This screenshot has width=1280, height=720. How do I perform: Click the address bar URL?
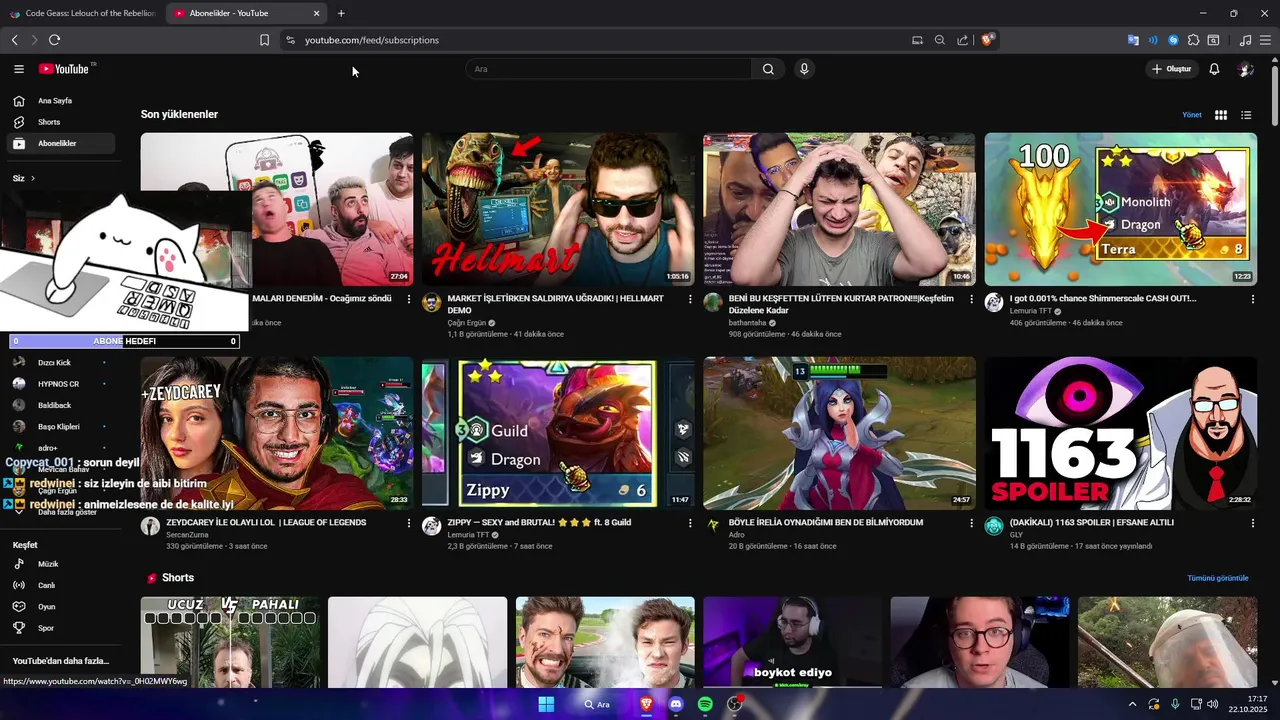click(372, 40)
